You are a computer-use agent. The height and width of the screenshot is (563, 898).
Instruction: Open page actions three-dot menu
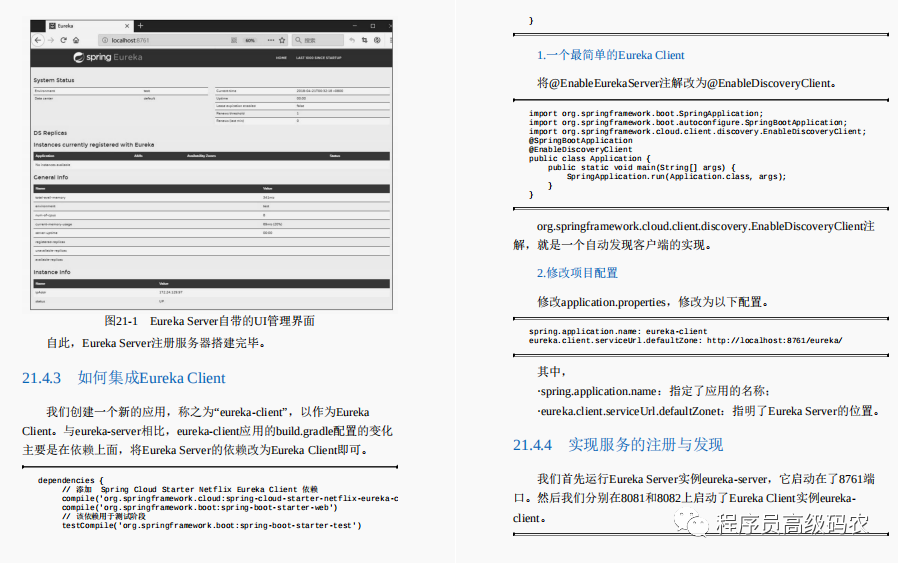pos(271,40)
